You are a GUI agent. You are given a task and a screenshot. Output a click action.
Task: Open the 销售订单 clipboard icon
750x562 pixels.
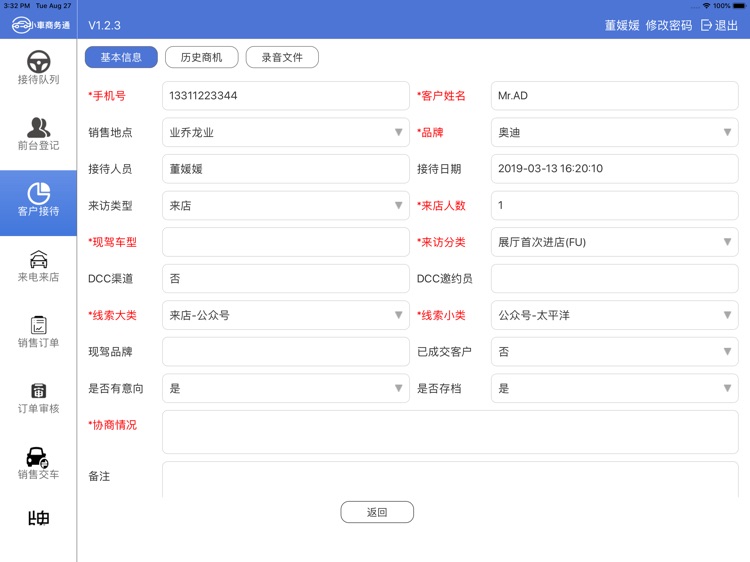click(x=38, y=325)
